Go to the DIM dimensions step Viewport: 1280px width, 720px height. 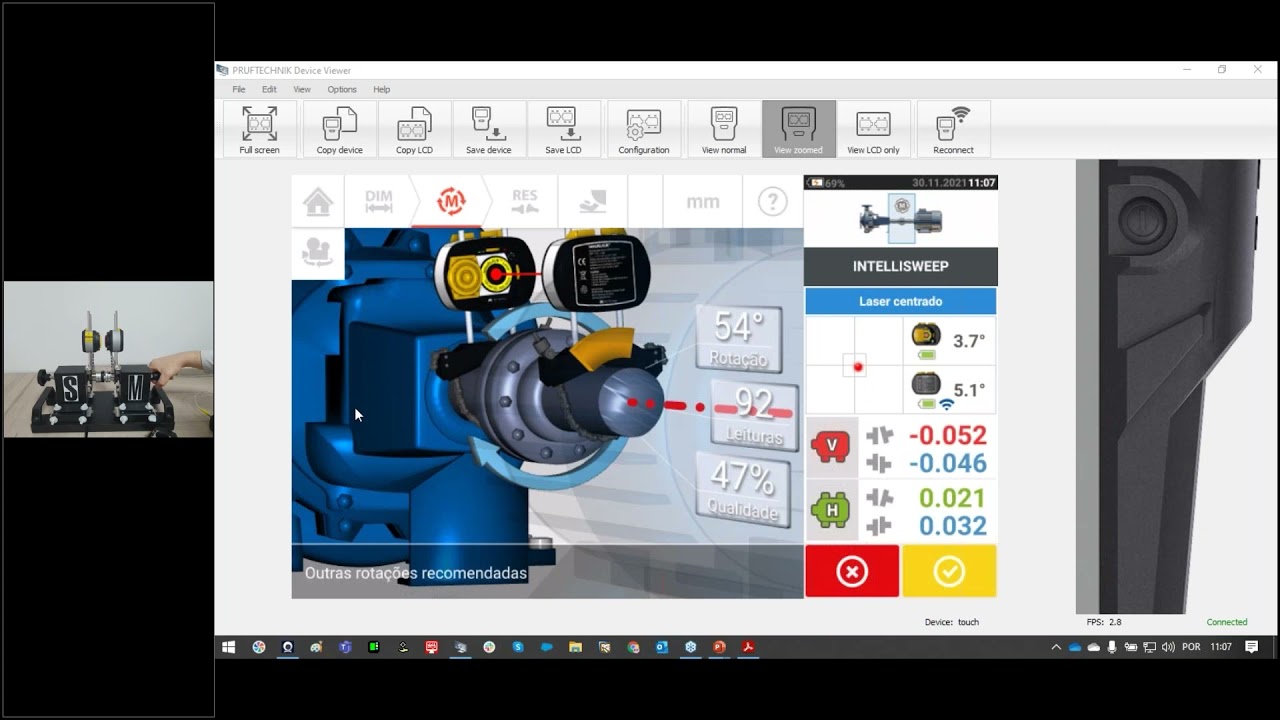click(x=379, y=202)
